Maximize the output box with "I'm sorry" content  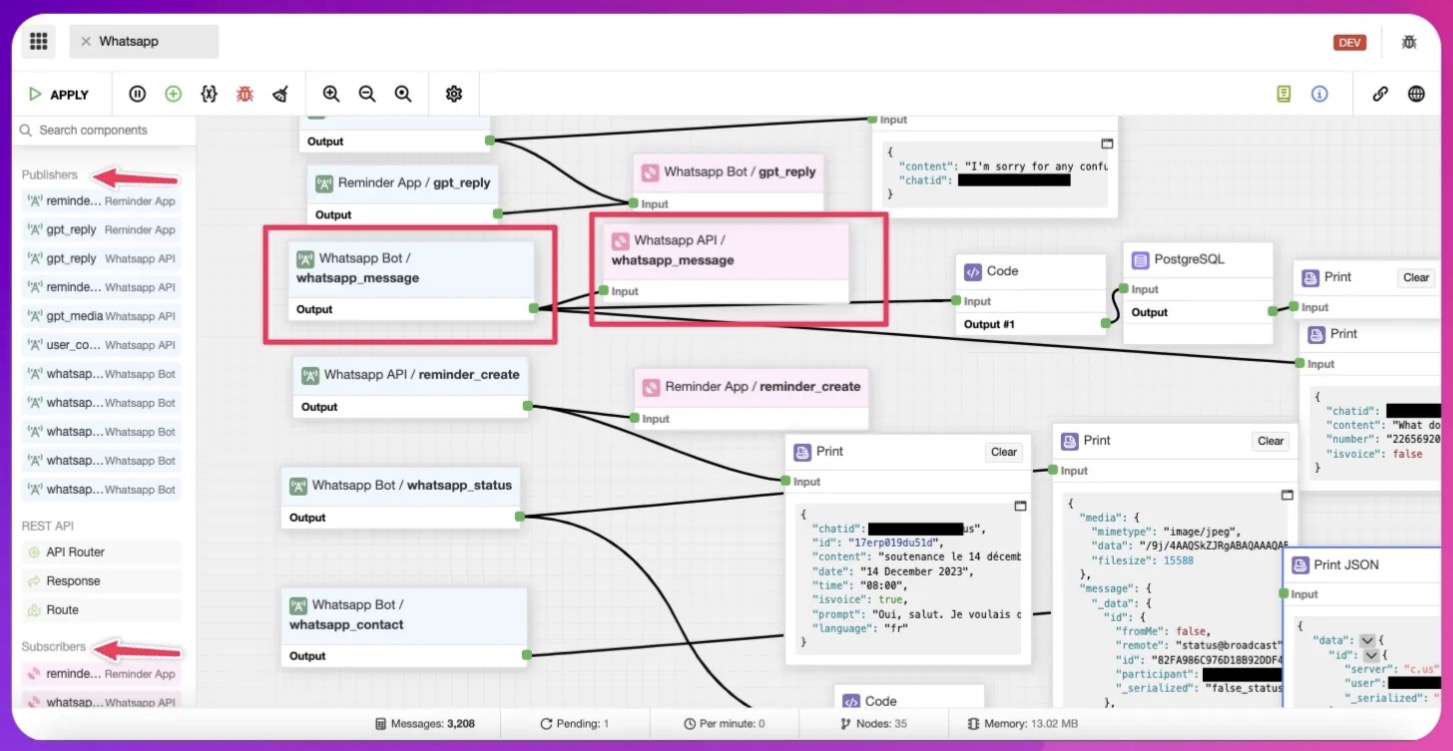click(x=1107, y=144)
